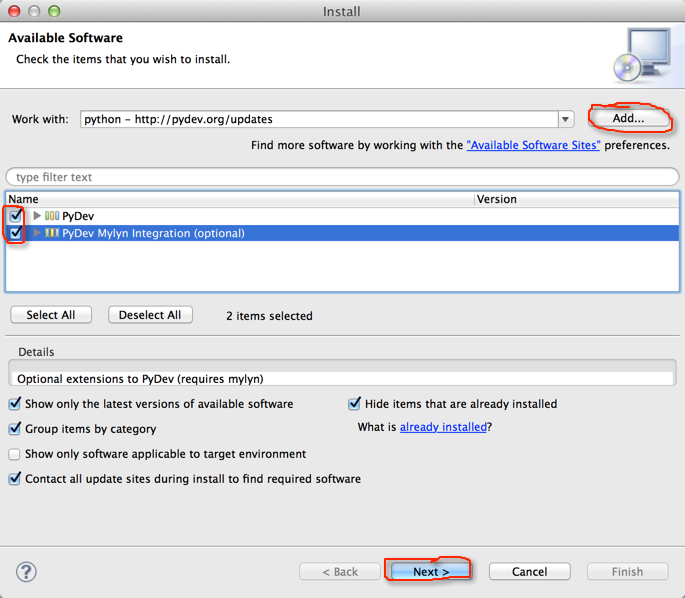This screenshot has height=598, width=685.
Task: Enable Show only software applicable to target environment
Action: click(x=14, y=454)
